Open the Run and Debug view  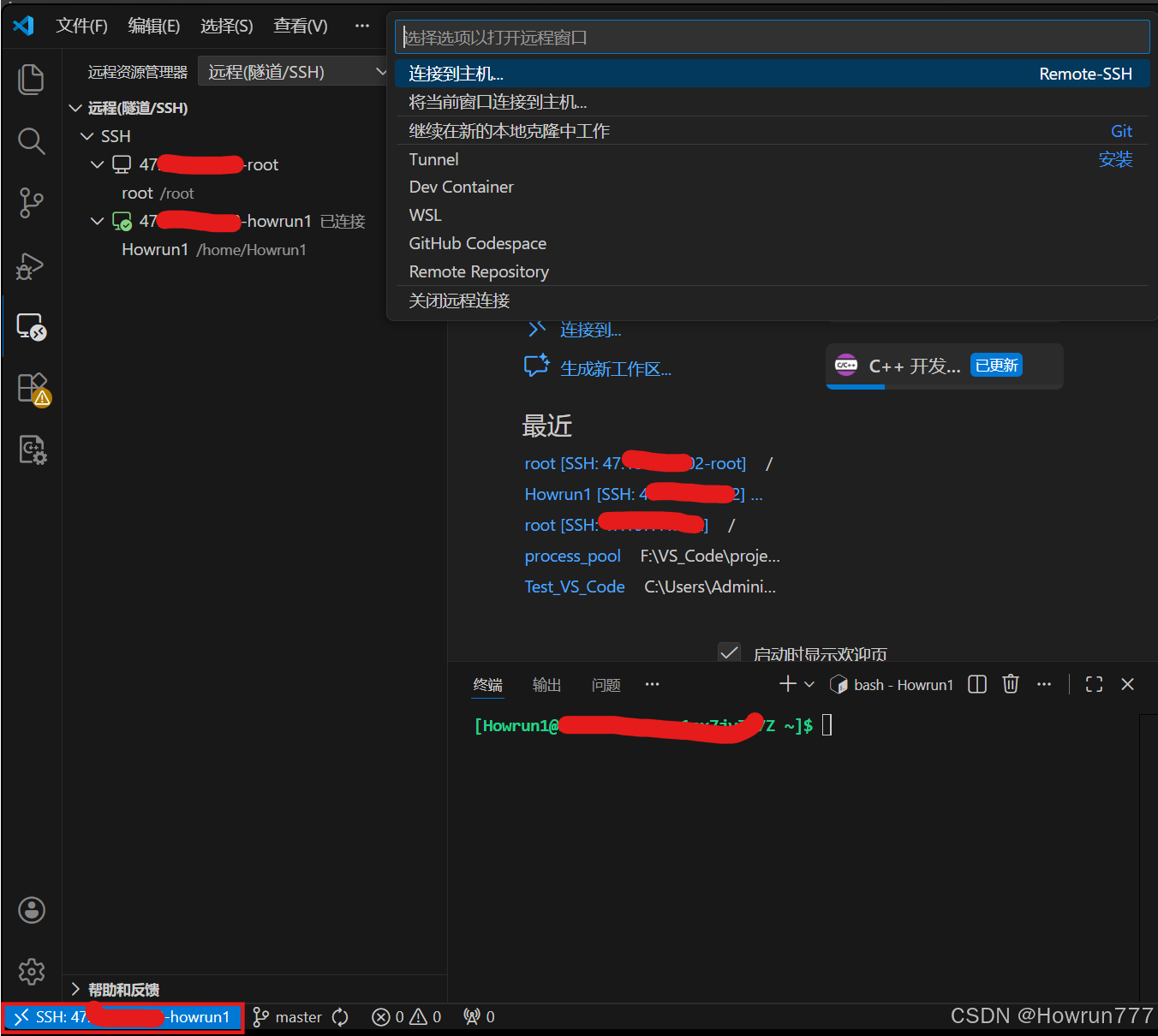pos(31,265)
